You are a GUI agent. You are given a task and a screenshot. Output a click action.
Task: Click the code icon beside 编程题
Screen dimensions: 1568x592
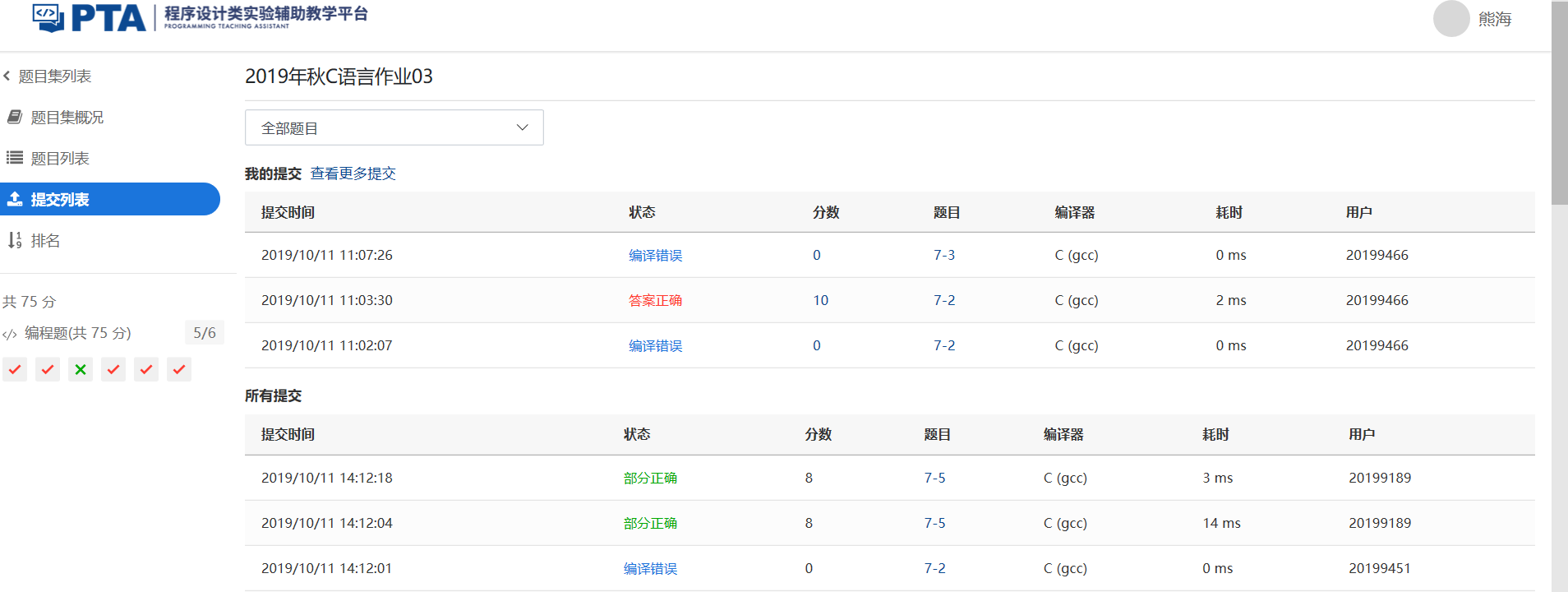coord(10,334)
